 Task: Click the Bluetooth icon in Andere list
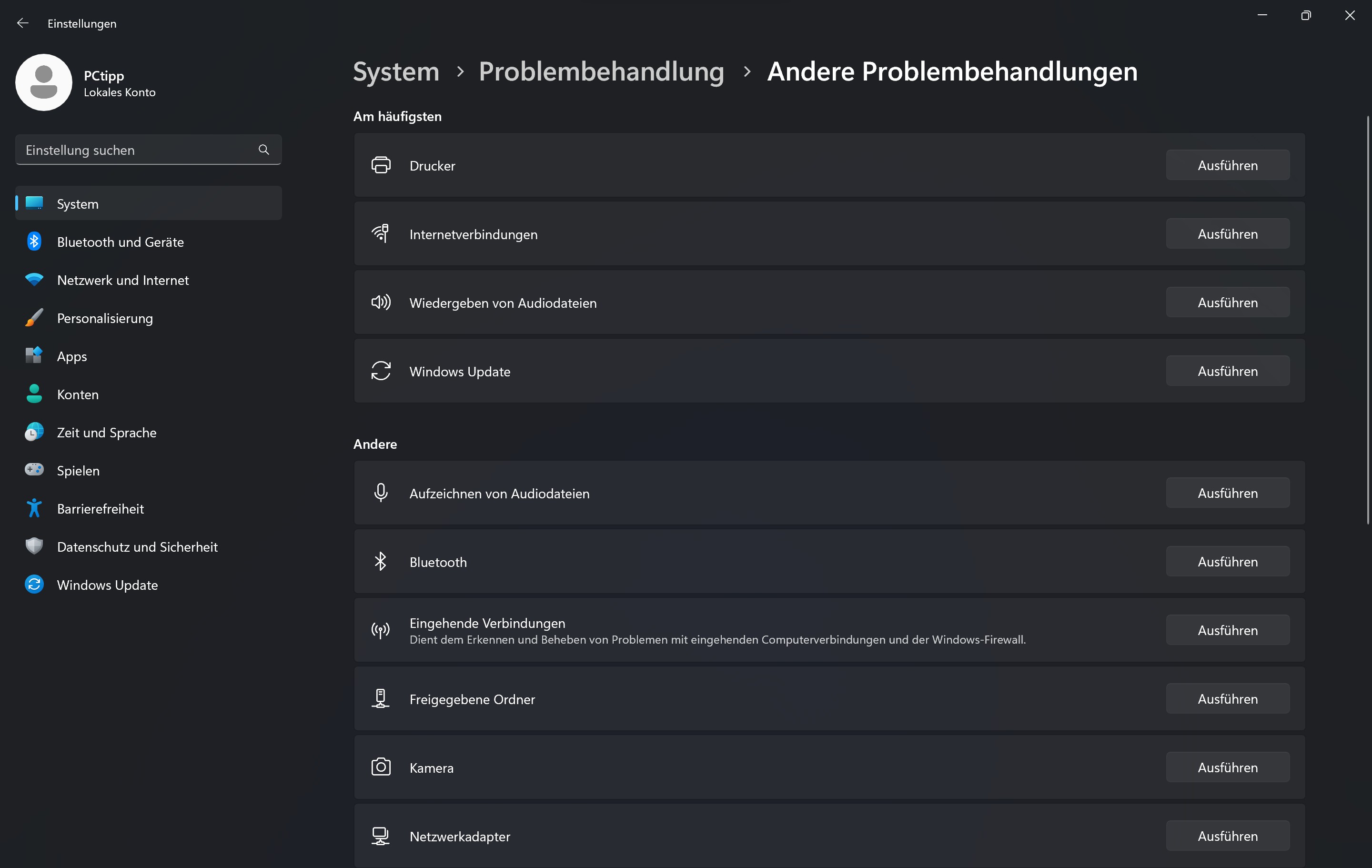pos(381,561)
